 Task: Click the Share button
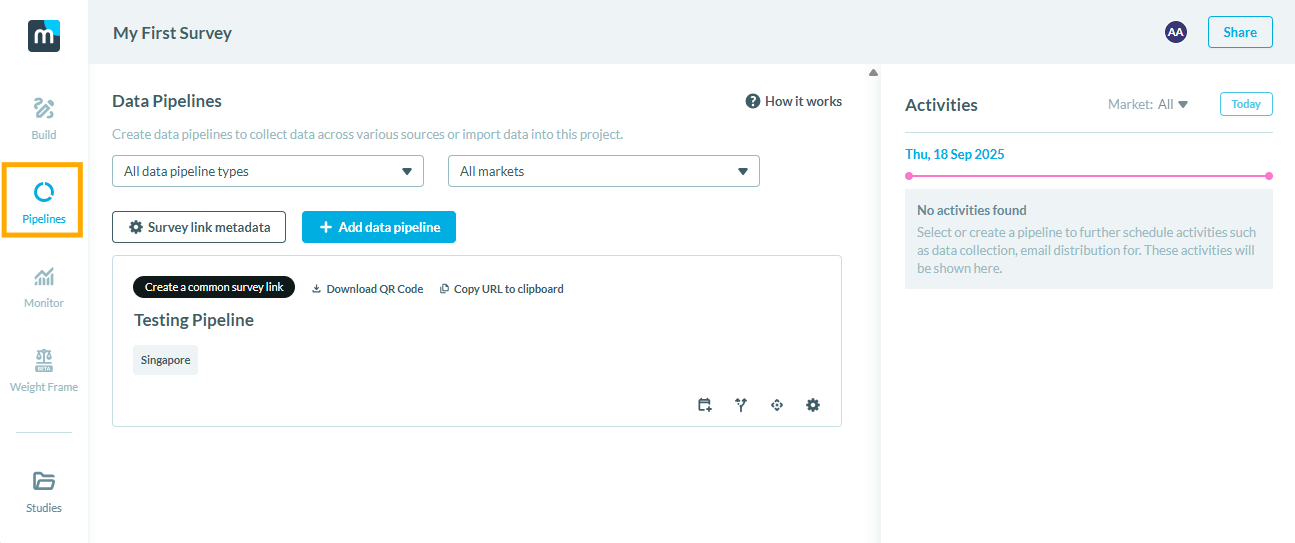pos(1240,32)
